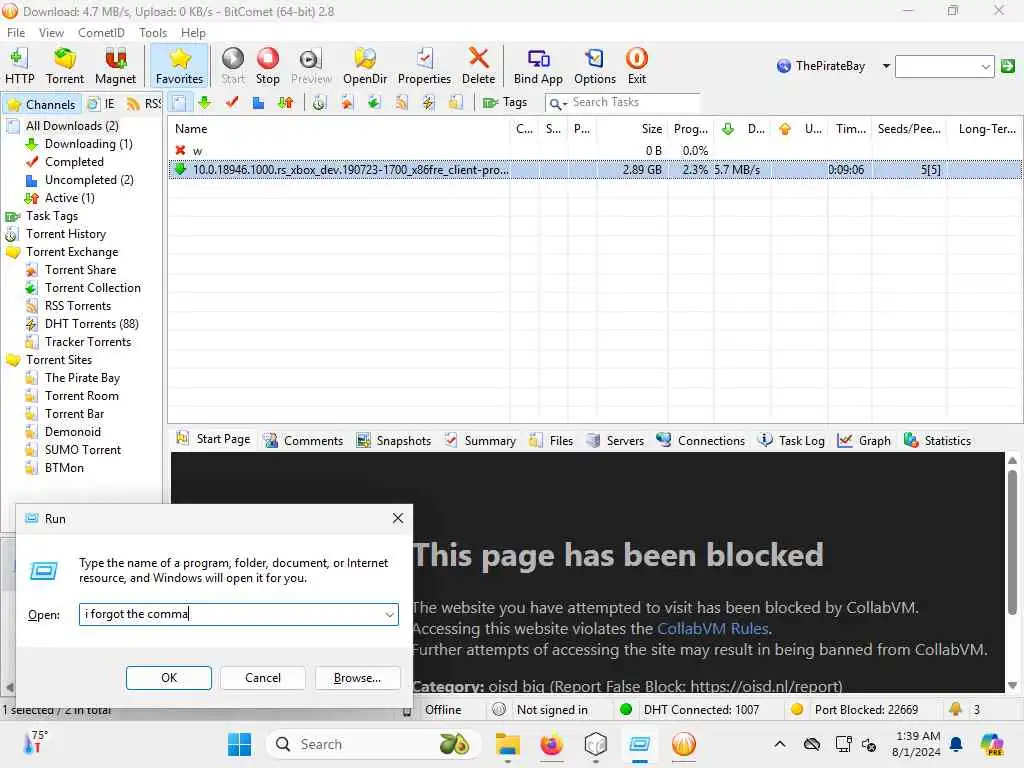Switch to the Channels sidebar tab
The height and width of the screenshot is (768, 1024).
click(x=41, y=104)
